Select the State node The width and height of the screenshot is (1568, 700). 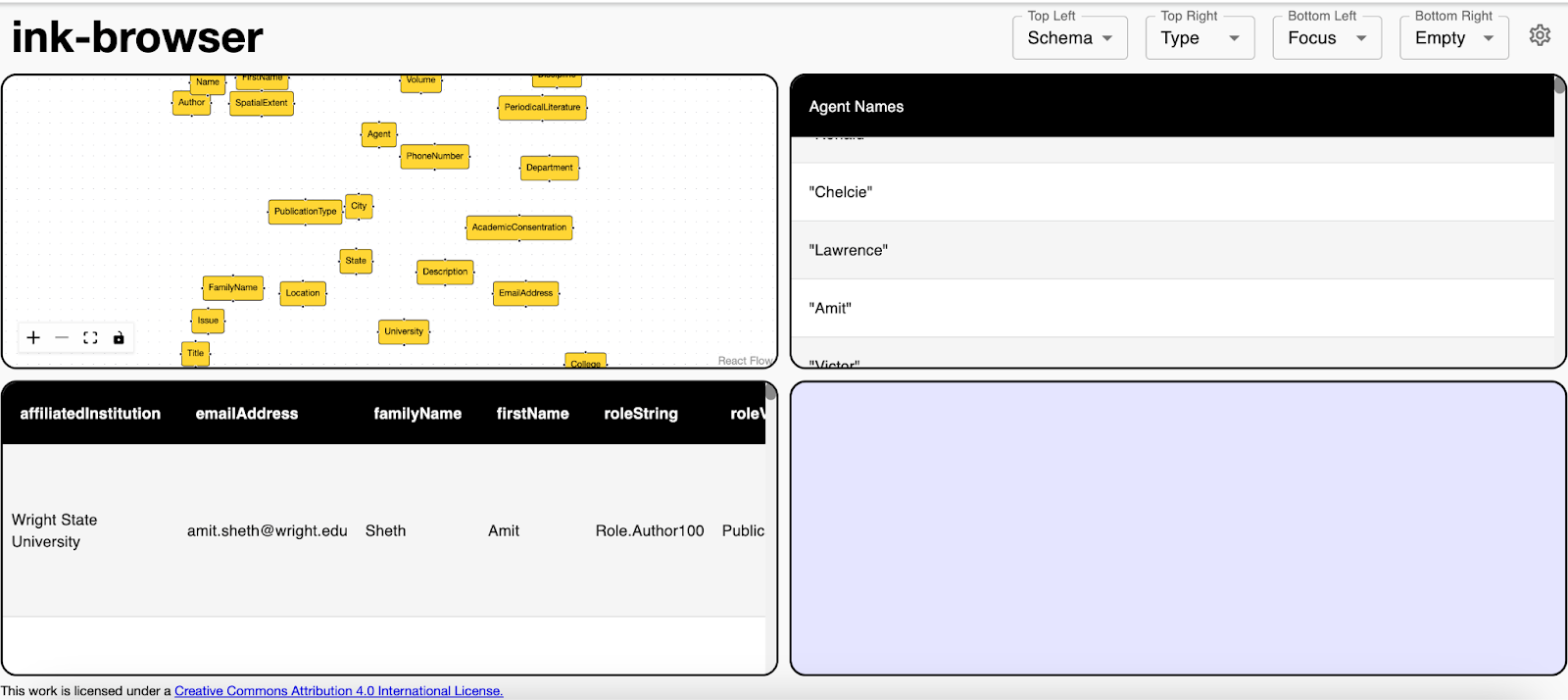(356, 261)
